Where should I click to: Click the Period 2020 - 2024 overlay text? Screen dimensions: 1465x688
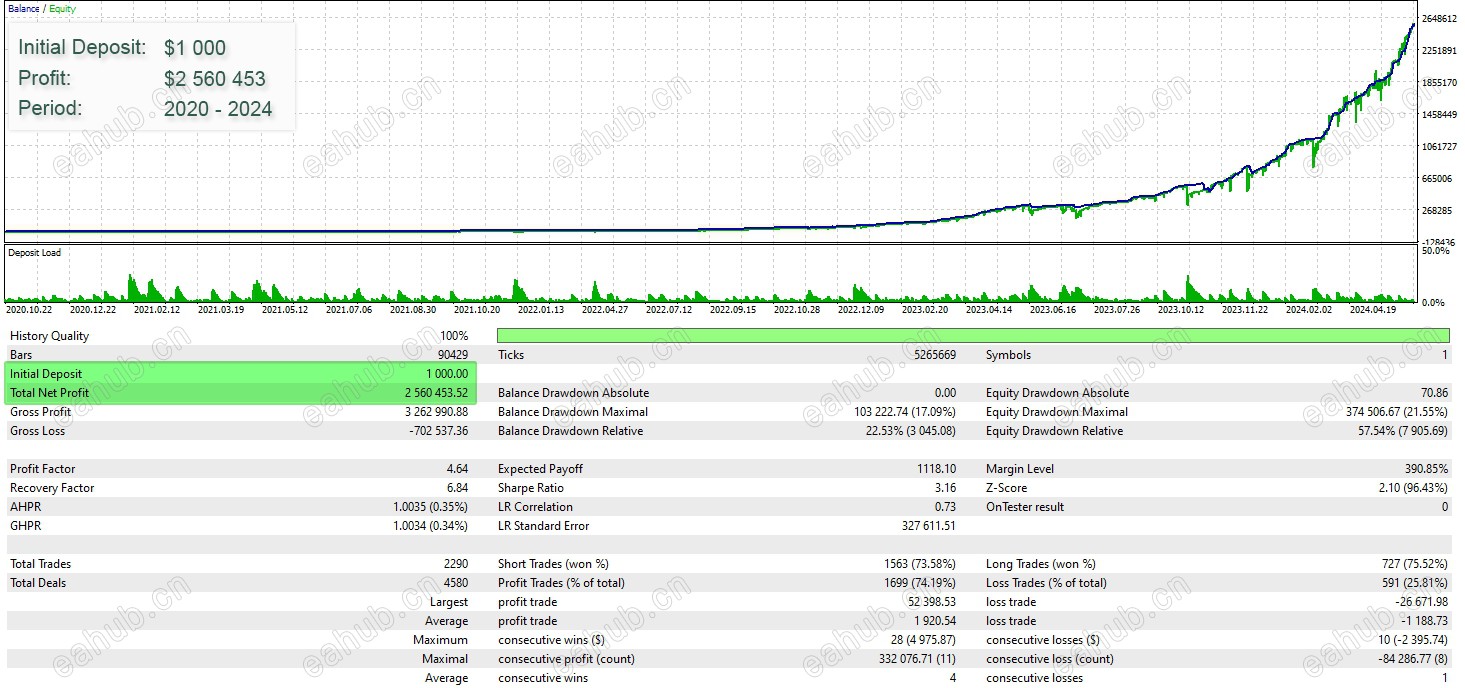(x=145, y=108)
